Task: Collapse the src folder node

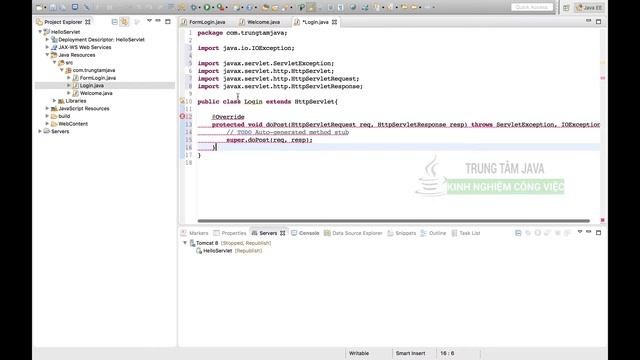Action: tap(54, 62)
